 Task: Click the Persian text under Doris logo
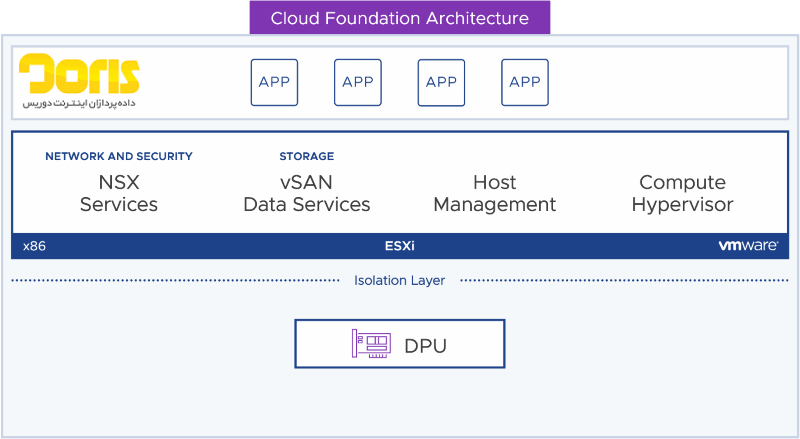point(79,103)
